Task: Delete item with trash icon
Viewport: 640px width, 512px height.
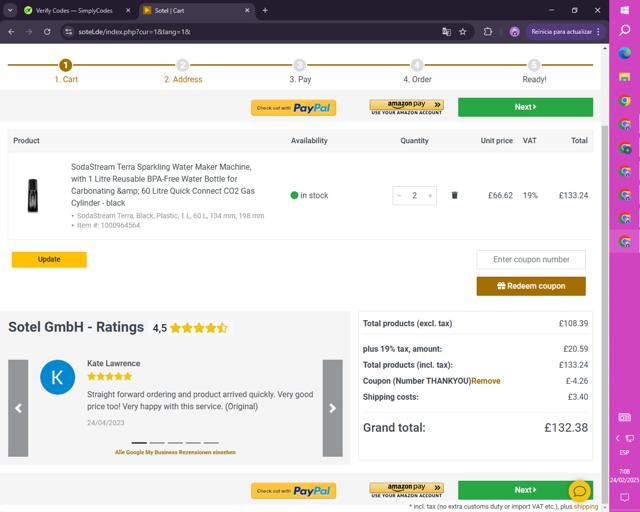Action: (x=454, y=195)
